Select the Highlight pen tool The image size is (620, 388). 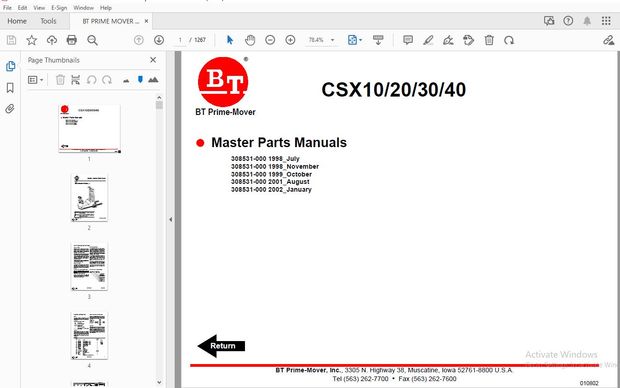coord(428,40)
